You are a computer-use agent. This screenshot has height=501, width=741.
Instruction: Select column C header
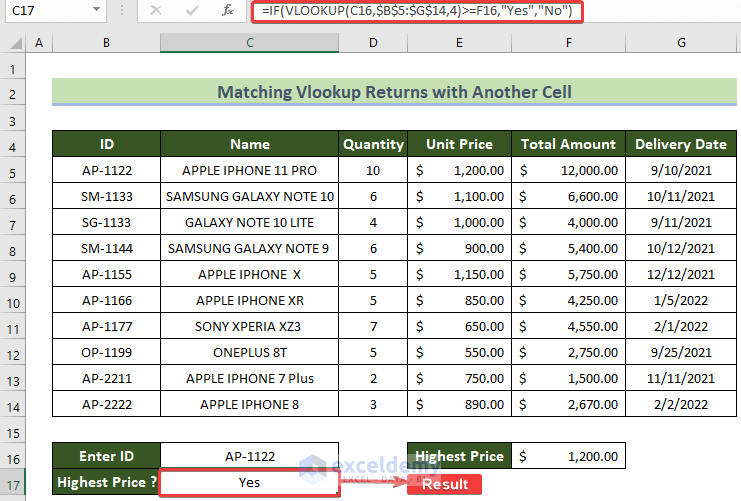pos(250,43)
